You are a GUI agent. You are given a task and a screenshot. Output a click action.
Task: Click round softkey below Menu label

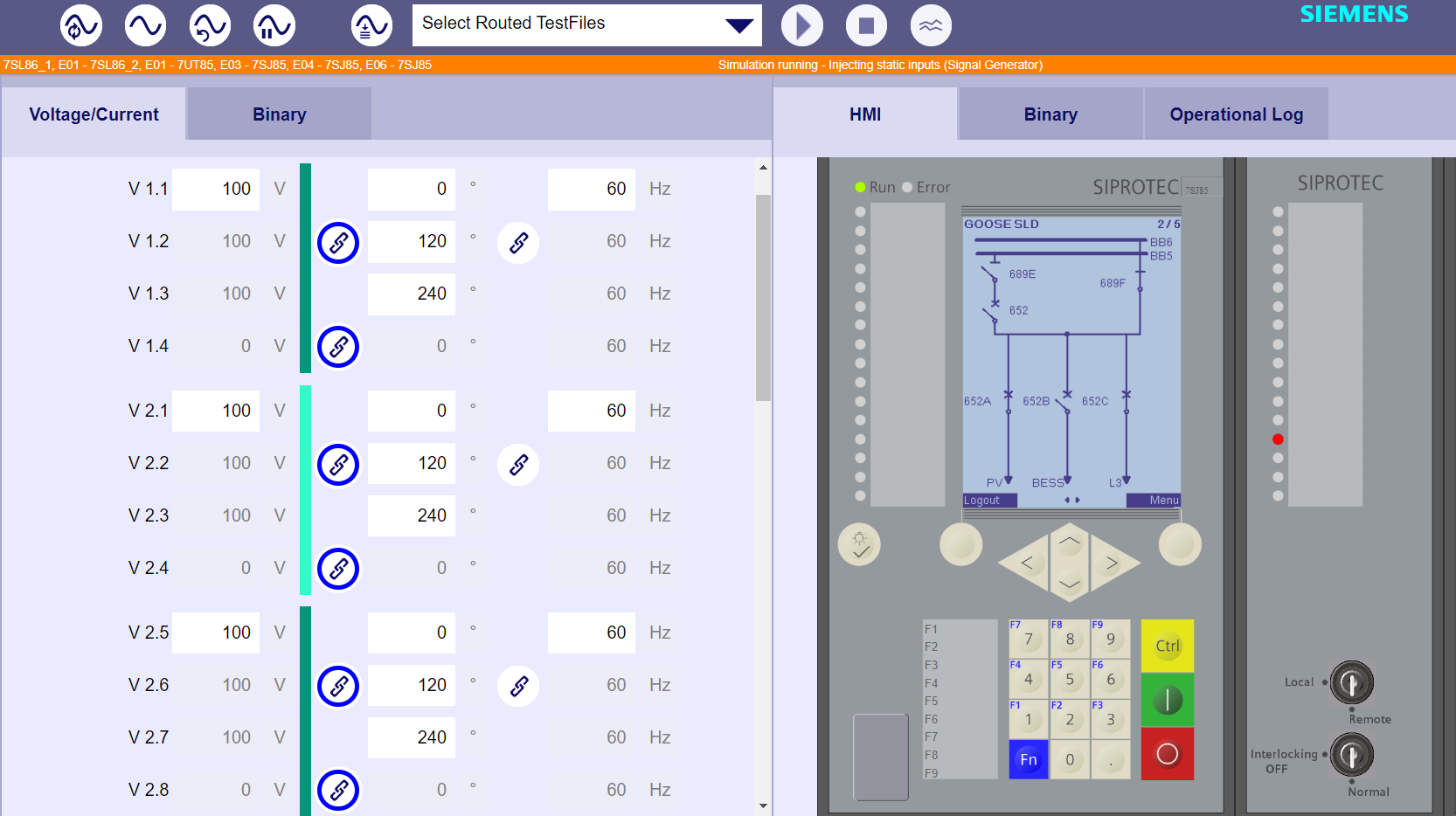click(1180, 544)
